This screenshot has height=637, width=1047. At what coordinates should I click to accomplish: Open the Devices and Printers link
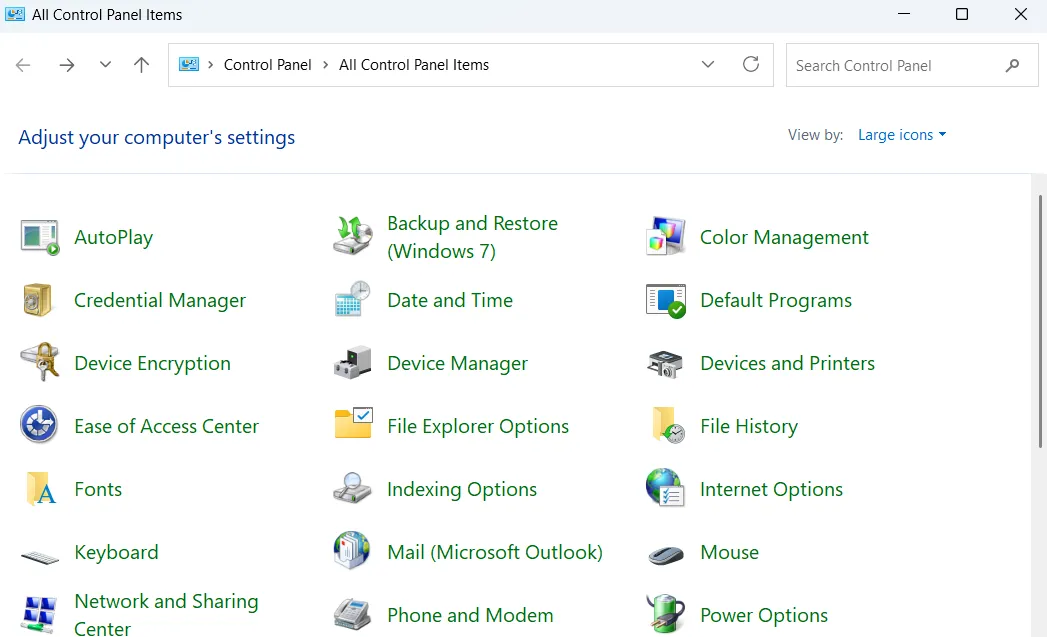click(787, 363)
